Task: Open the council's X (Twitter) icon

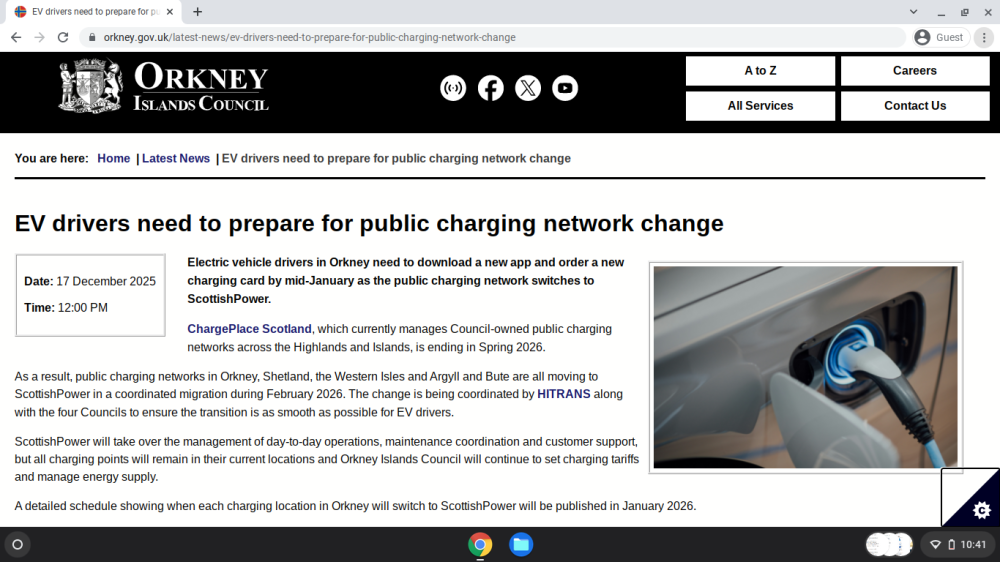Action: (x=528, y=88)
